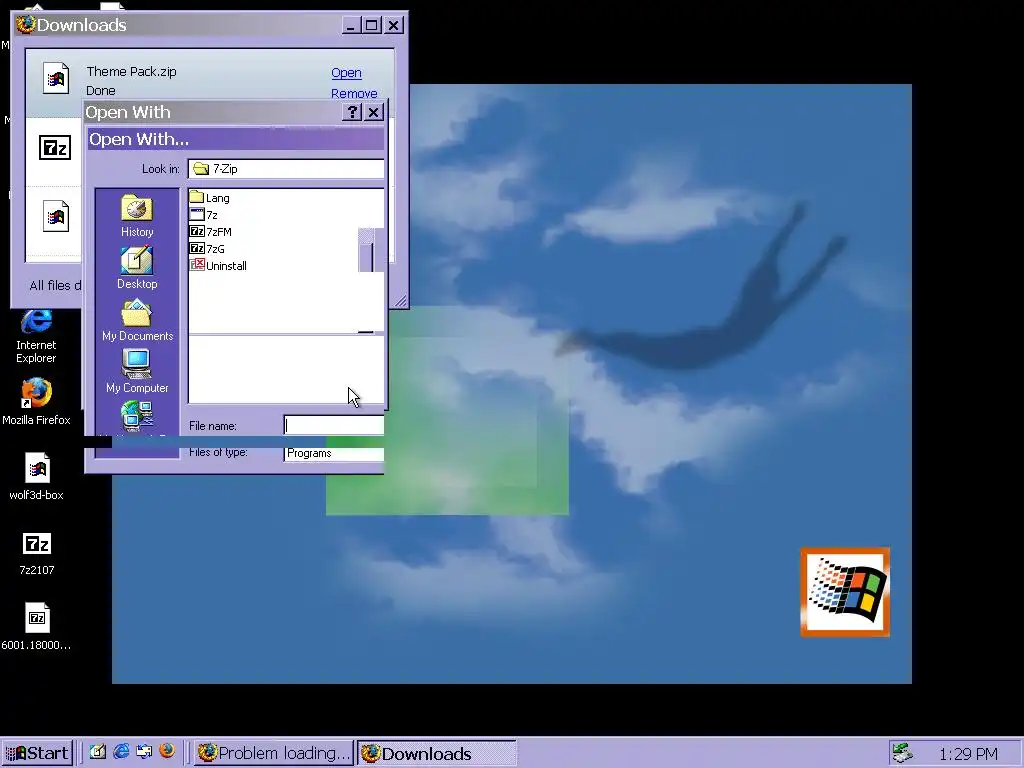Go to My Documents in places bar

tap(137, 320)
